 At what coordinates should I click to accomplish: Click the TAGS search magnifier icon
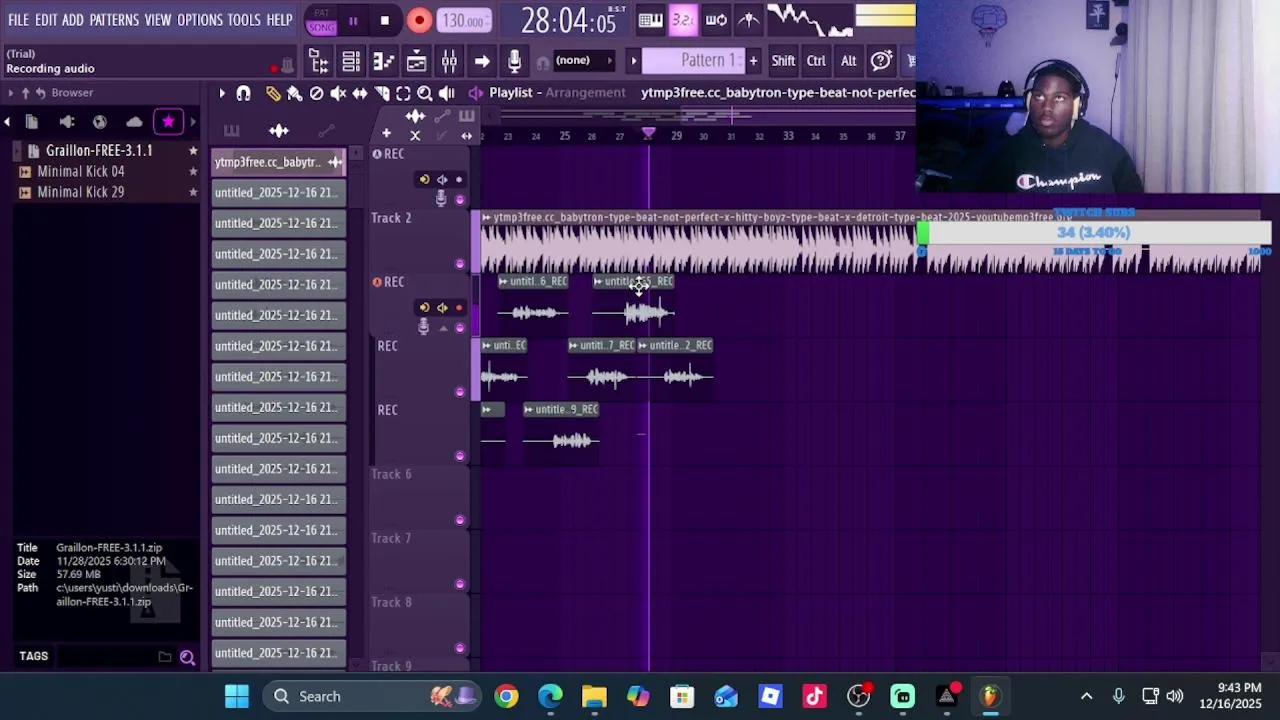point(187,657)
